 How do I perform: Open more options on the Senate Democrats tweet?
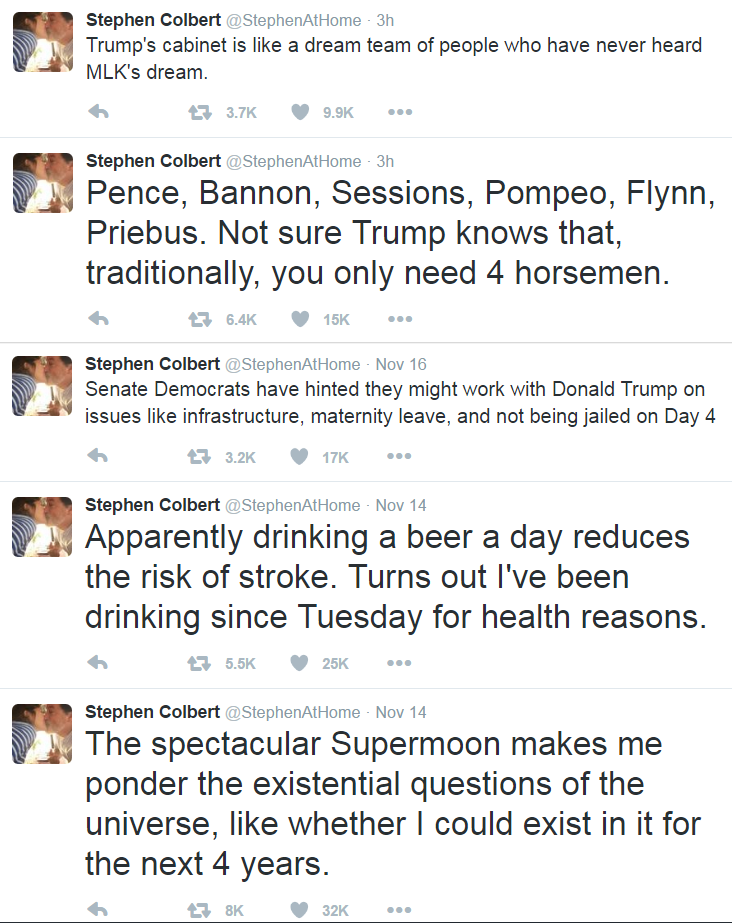(x=400, y=457)
